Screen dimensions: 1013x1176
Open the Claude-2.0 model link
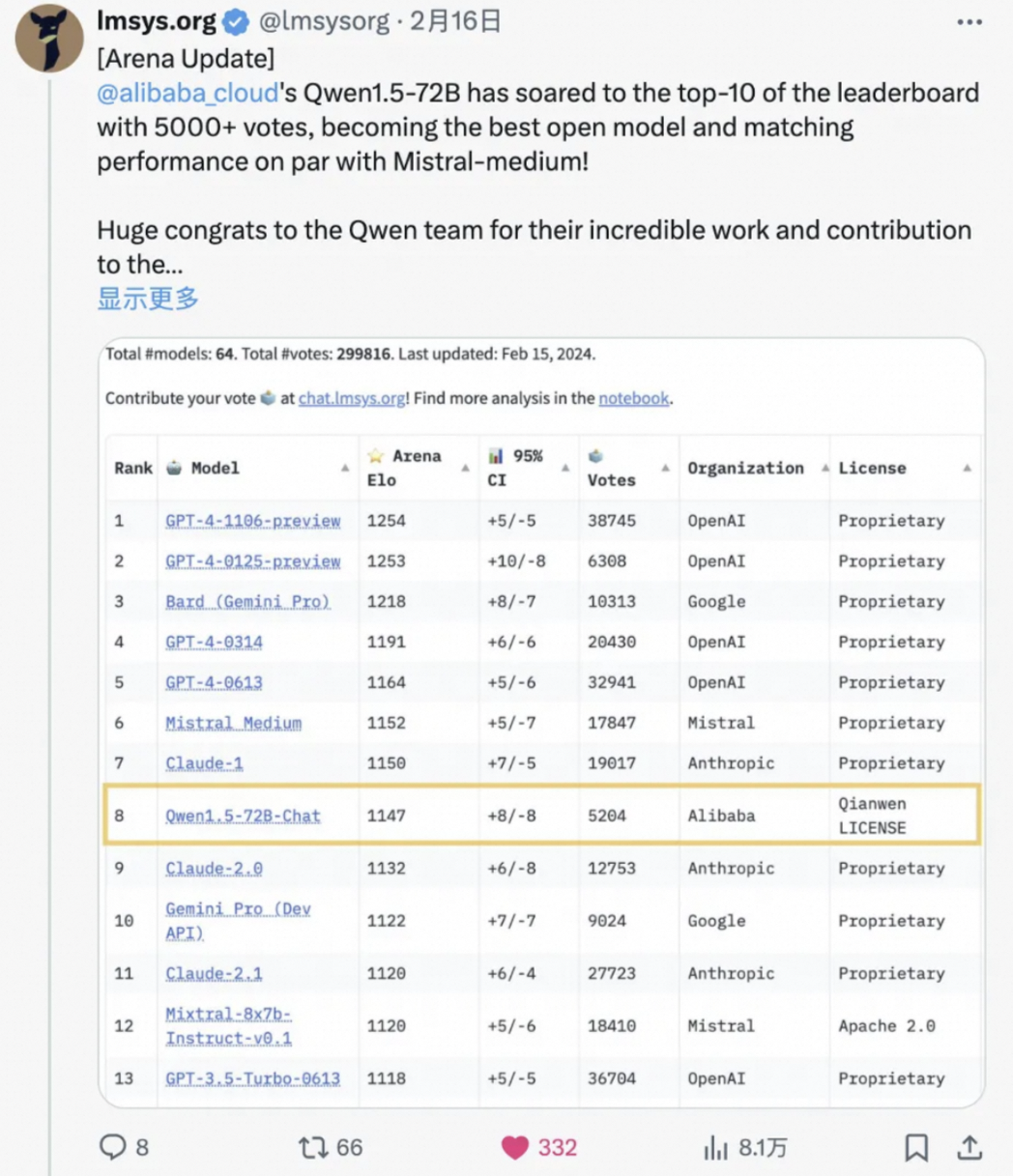pyautogui.click(x=214, y=869)
